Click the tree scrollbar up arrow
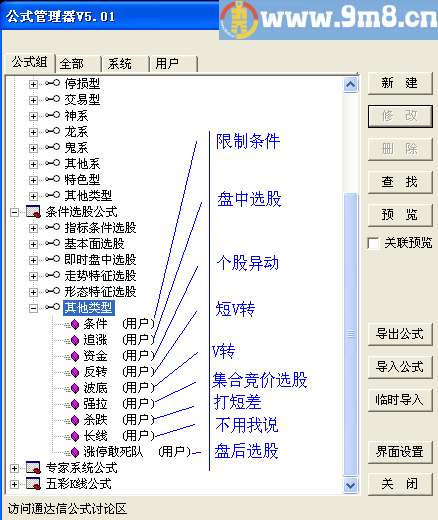The image size is (438, 520). tap(350, 85)
